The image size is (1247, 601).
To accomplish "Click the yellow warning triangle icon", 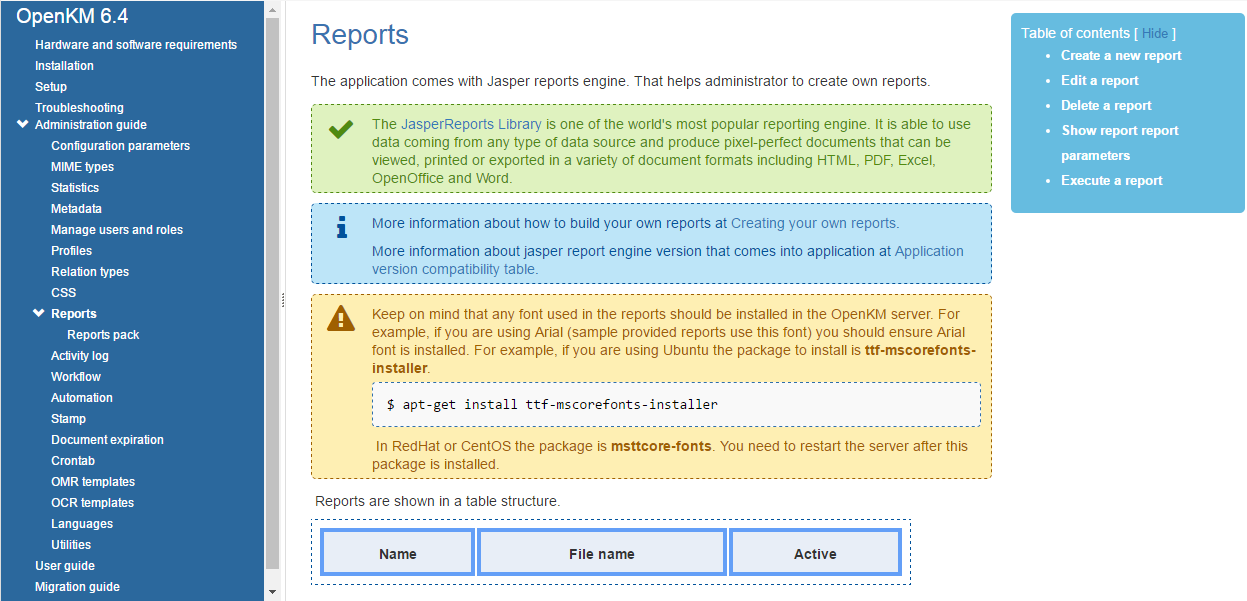I will pyautogui.click(x=341, y=318).
